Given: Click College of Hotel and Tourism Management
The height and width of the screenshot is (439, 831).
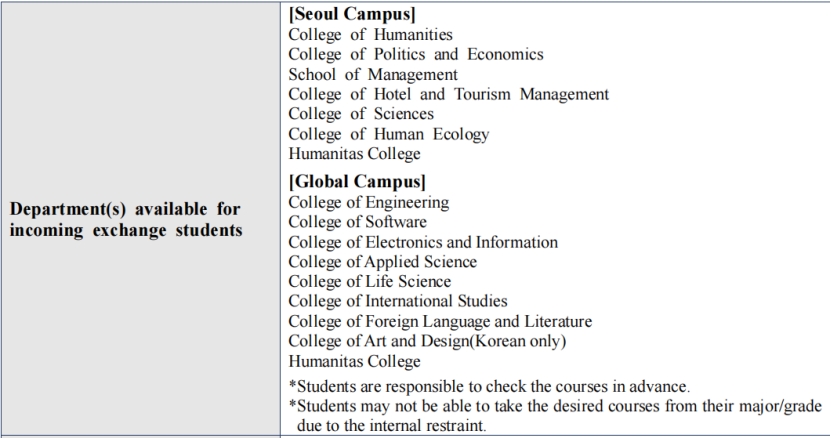Looking at the screenshot, I should (x=448, y=94).
